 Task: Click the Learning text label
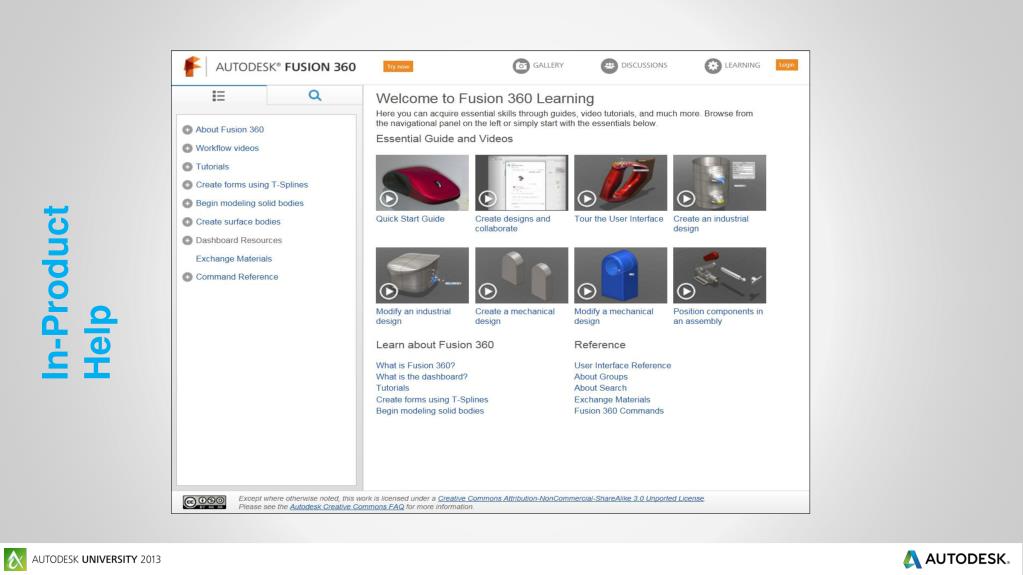(742, 65)
